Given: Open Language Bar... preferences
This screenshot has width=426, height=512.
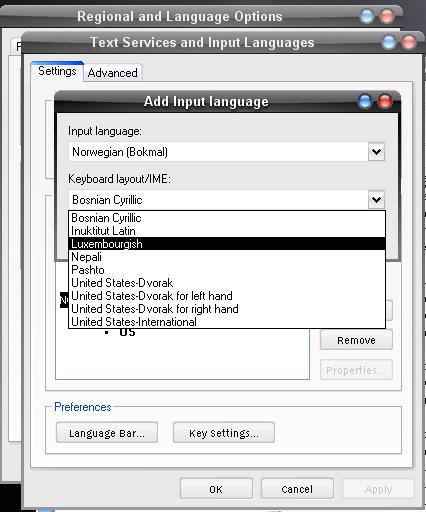Looking at the screenshot, I should [x=107, y=433].
